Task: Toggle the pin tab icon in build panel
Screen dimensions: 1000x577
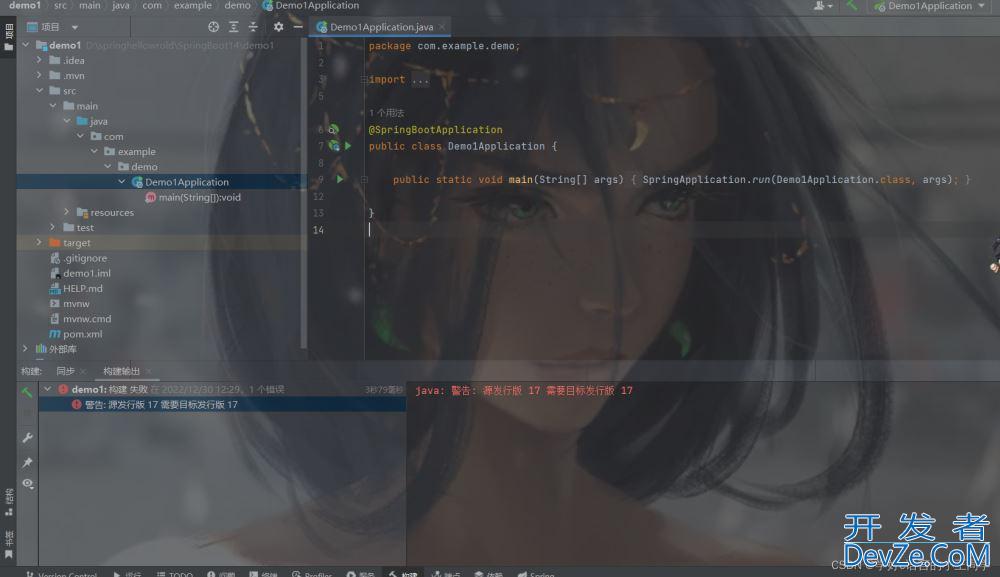Action: point(27,462)
